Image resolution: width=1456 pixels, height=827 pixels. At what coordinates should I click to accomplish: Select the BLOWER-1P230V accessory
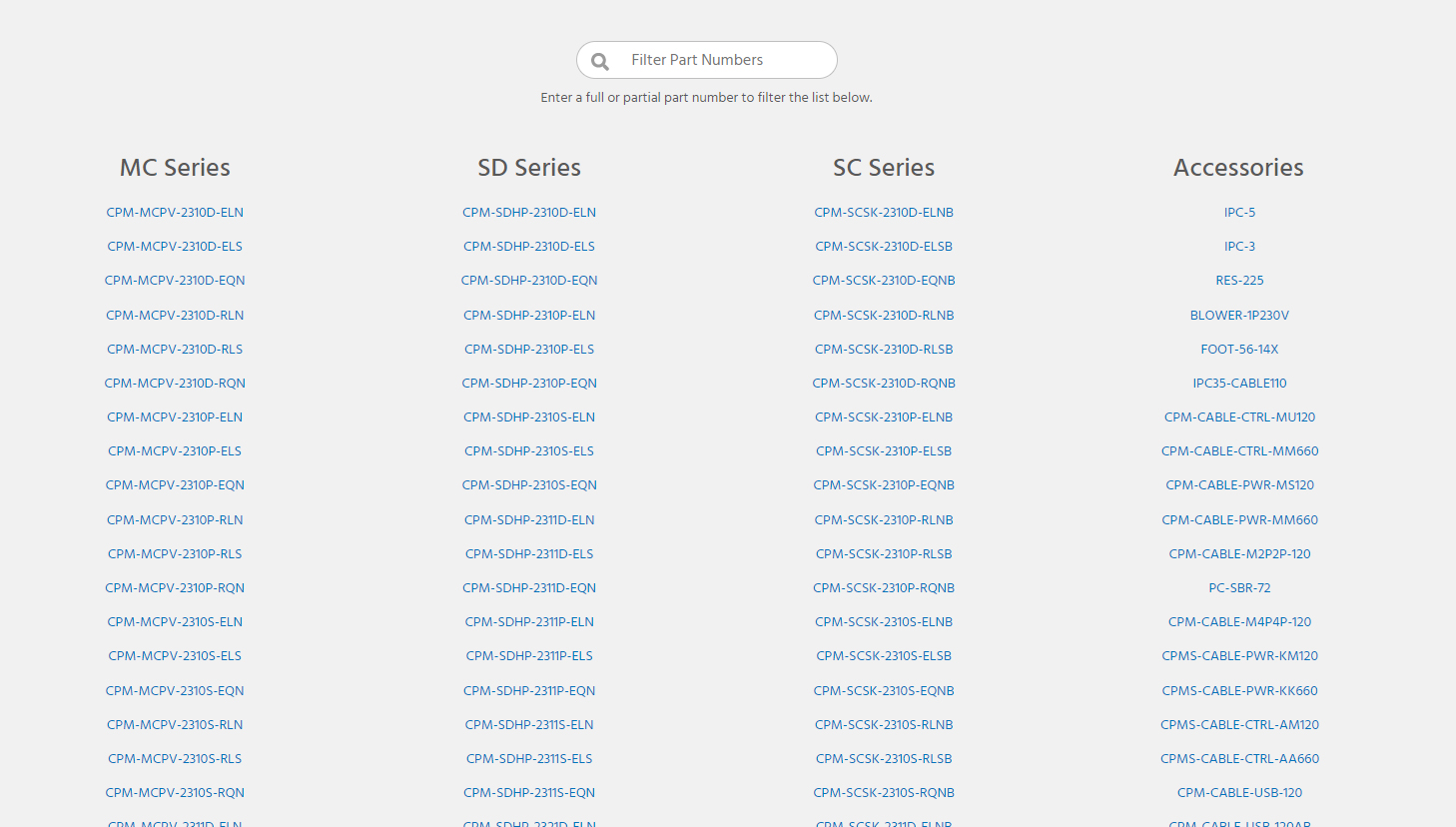point(1239,315)
